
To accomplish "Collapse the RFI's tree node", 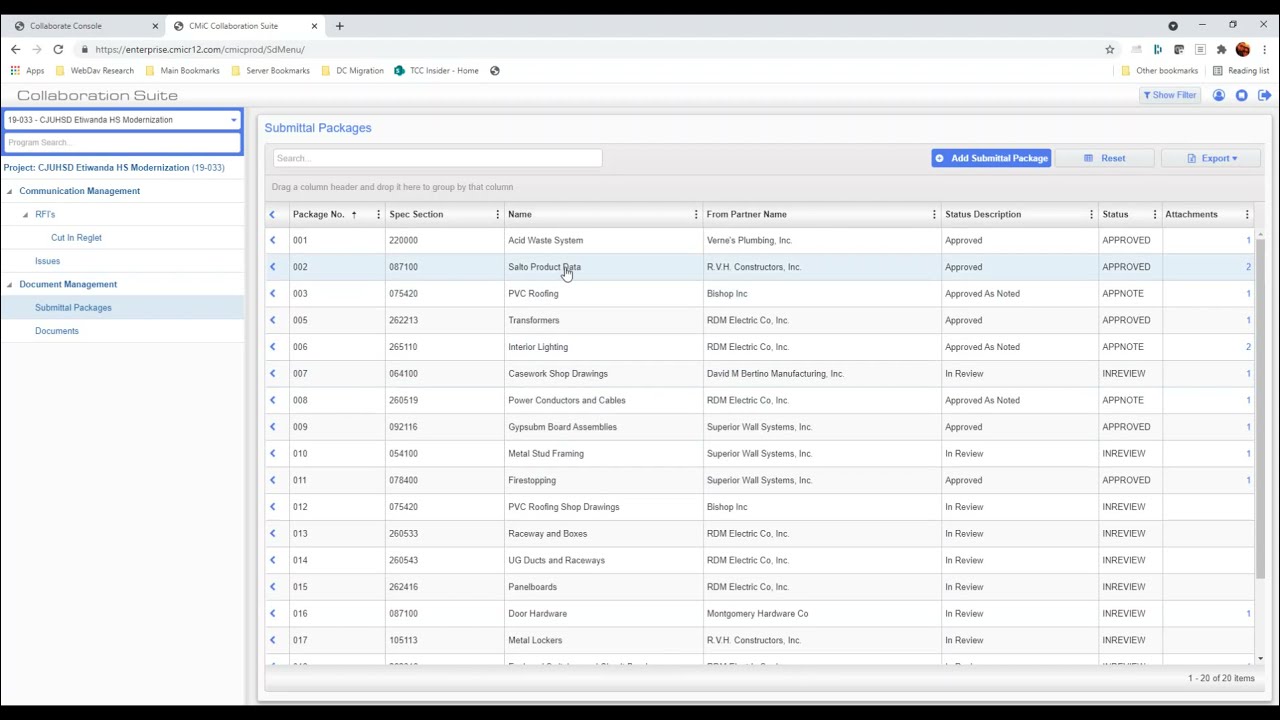I will 25,214.
